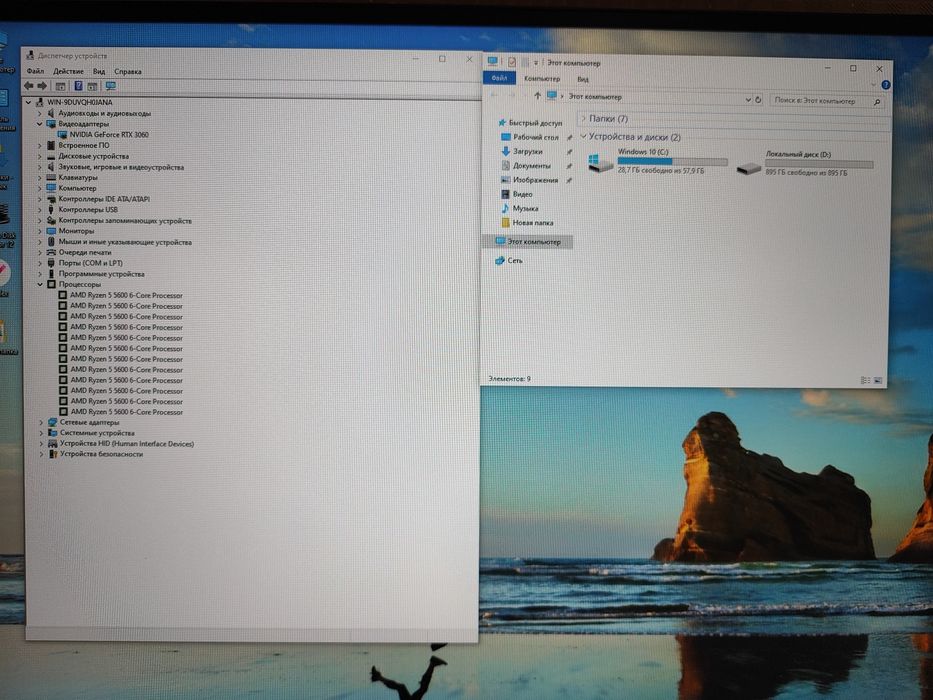Select the Контроллеры USB category
The height and width of the screenshot is (700, 933).
pos(88,210)
